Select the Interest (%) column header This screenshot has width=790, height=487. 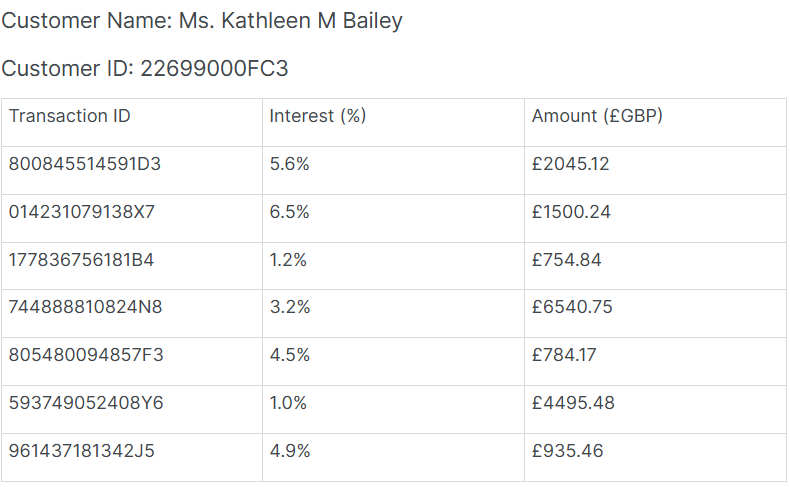318,116
